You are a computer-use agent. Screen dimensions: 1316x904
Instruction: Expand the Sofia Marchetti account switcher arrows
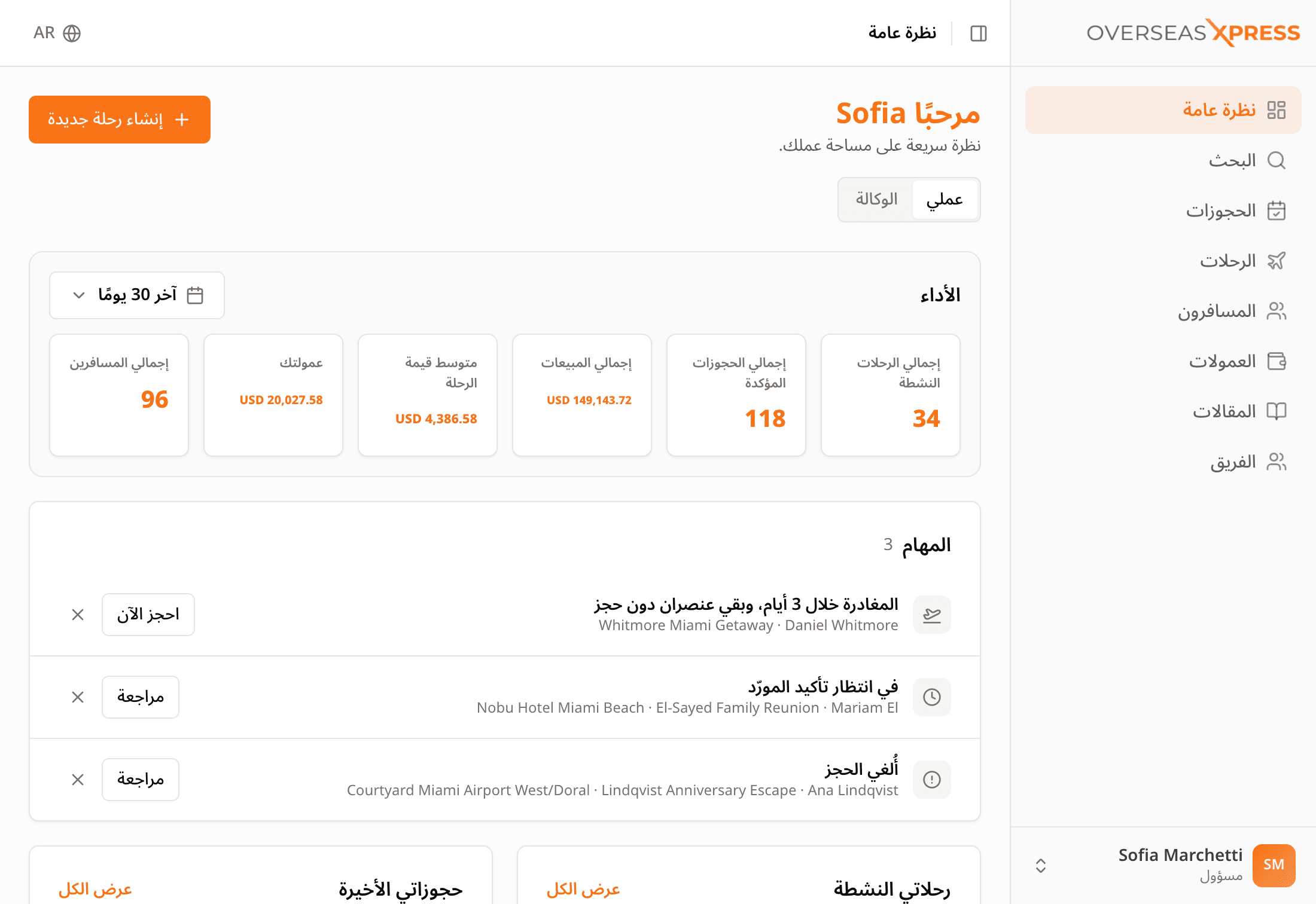tap(1041, 865)
